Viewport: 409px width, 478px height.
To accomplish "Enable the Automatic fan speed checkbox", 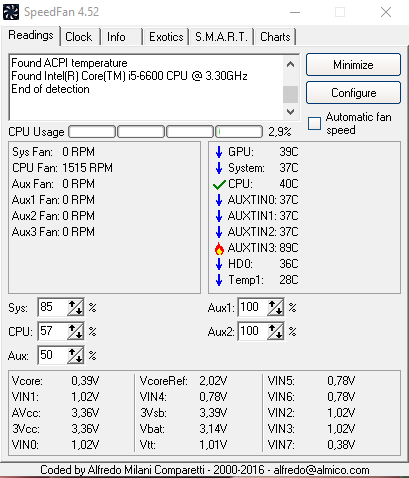I will [314, 123].
